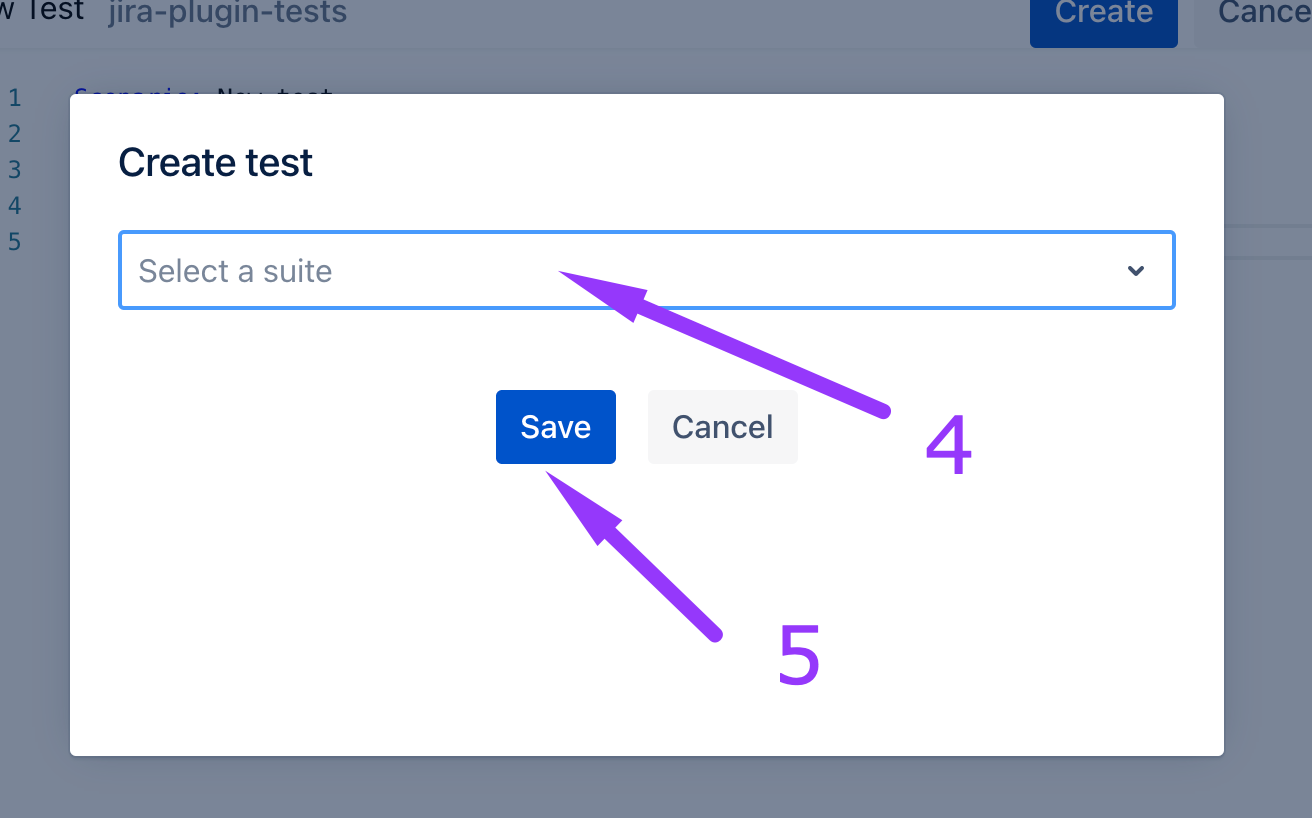Click editor line number 1
Viewport: 1312px width, 818px height.
(x=15, y=98)
